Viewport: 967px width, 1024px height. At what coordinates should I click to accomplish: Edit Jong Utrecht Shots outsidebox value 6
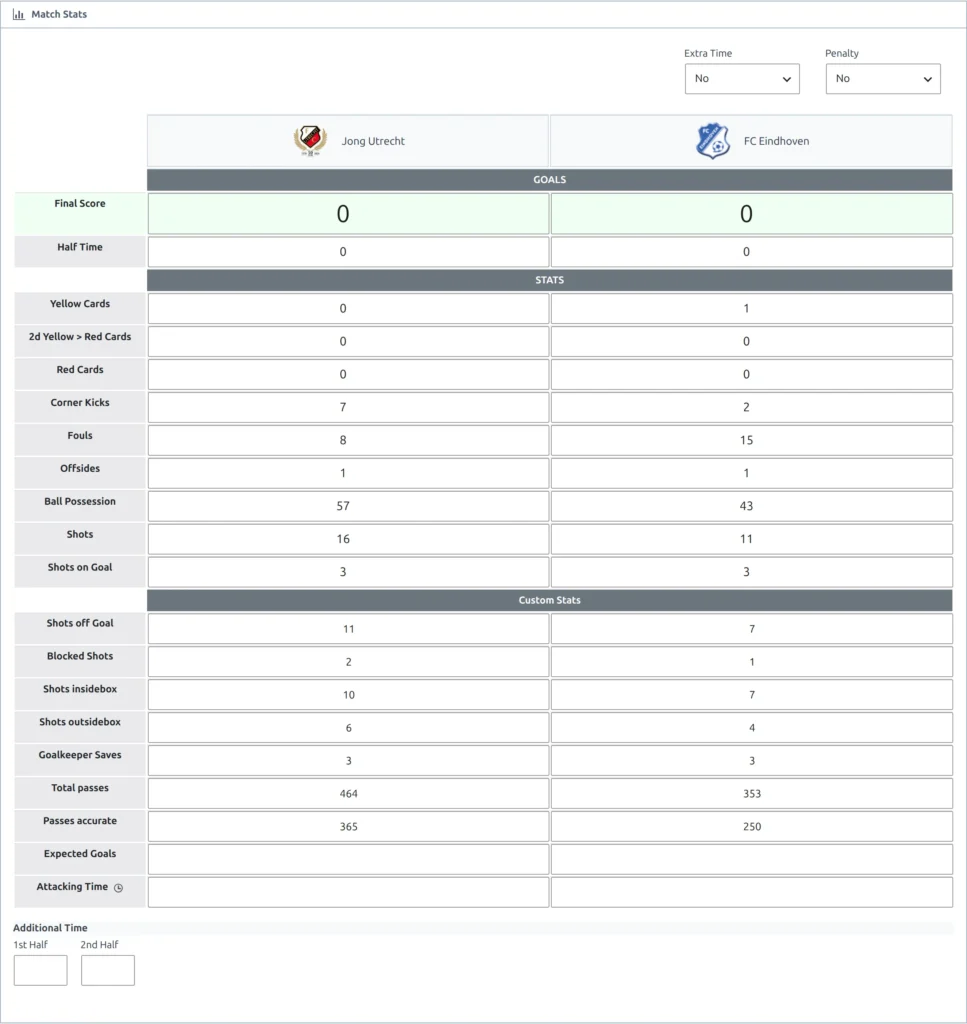[348, 728]
